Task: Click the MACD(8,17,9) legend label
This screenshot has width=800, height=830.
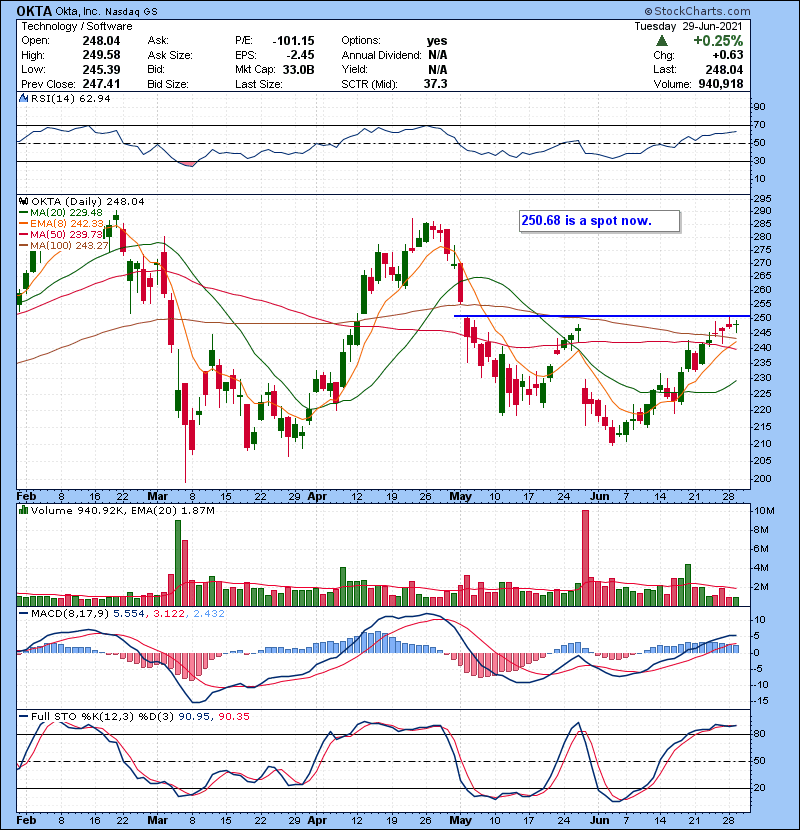Action: point(70,614)
